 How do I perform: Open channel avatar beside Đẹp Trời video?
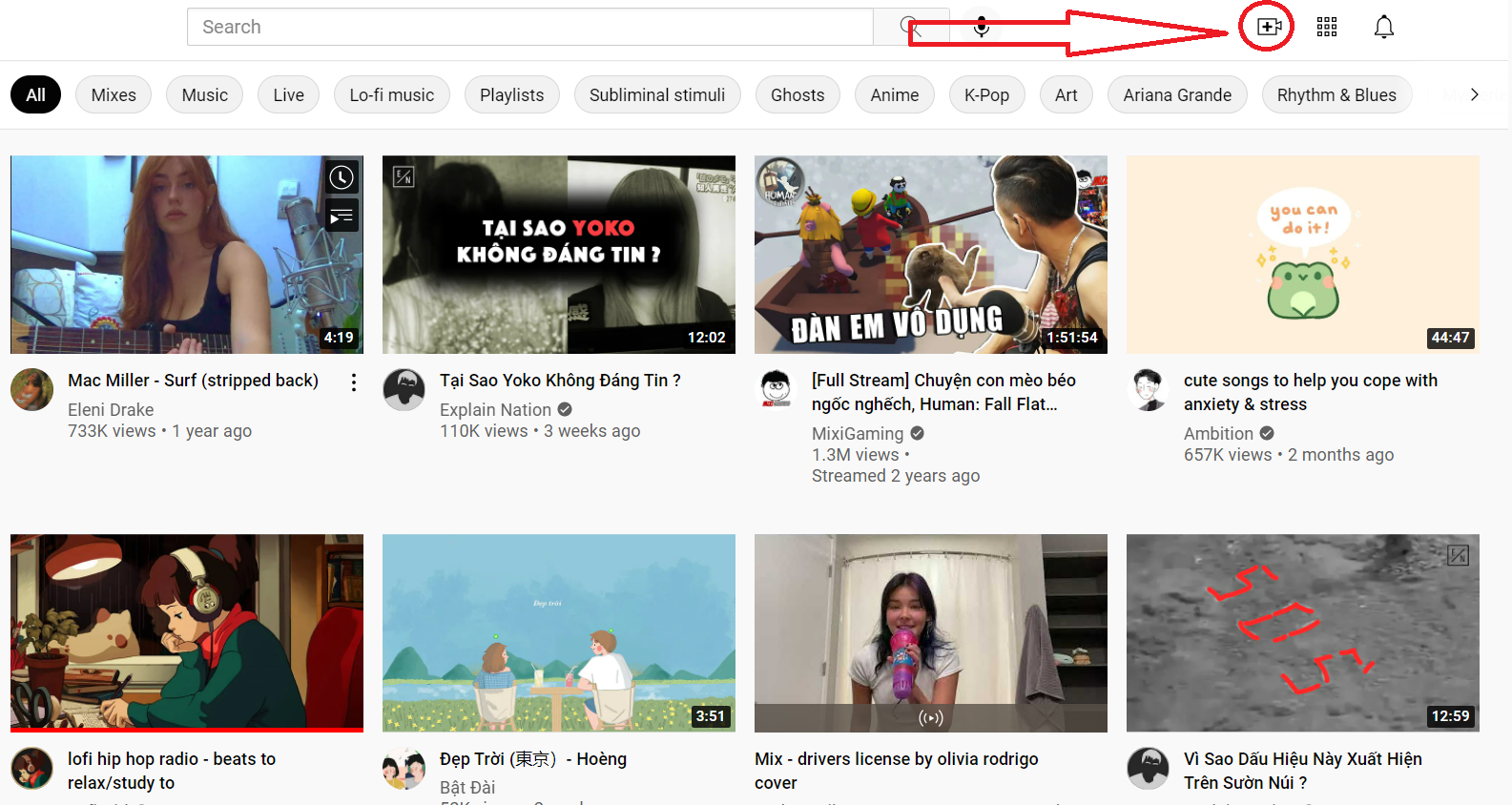404,768
